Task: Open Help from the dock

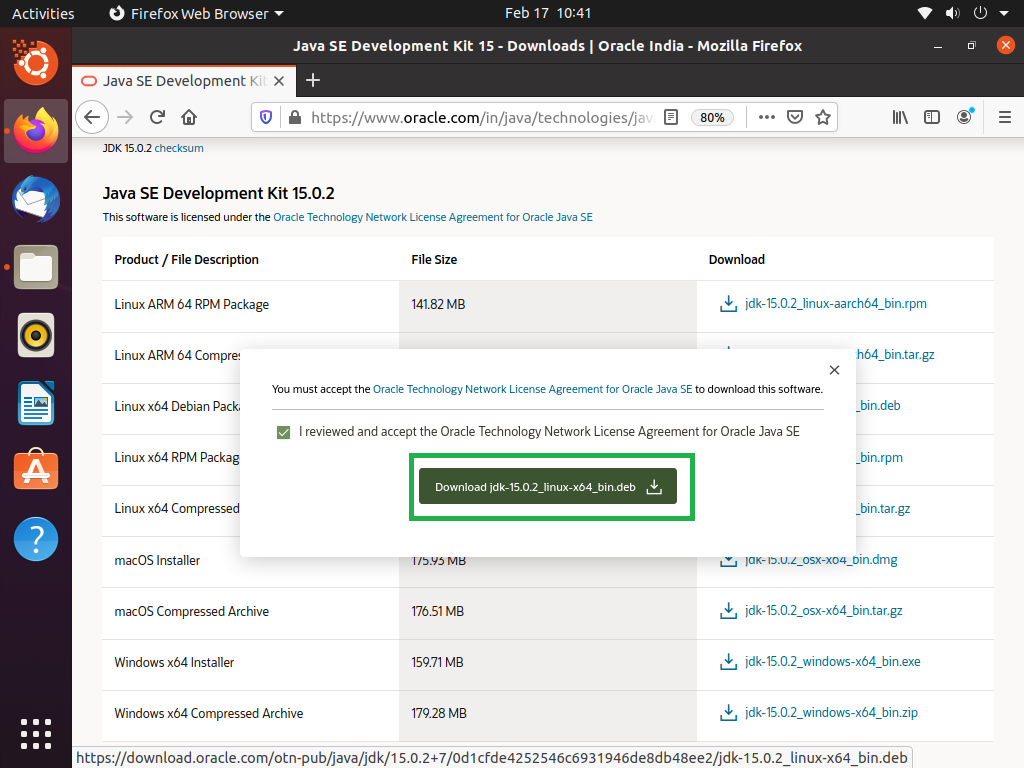Action: pos(36,539)
